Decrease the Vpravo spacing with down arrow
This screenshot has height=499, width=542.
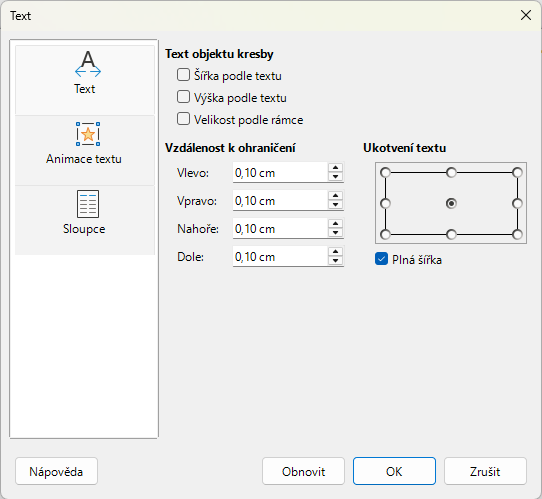click(335, 205)
